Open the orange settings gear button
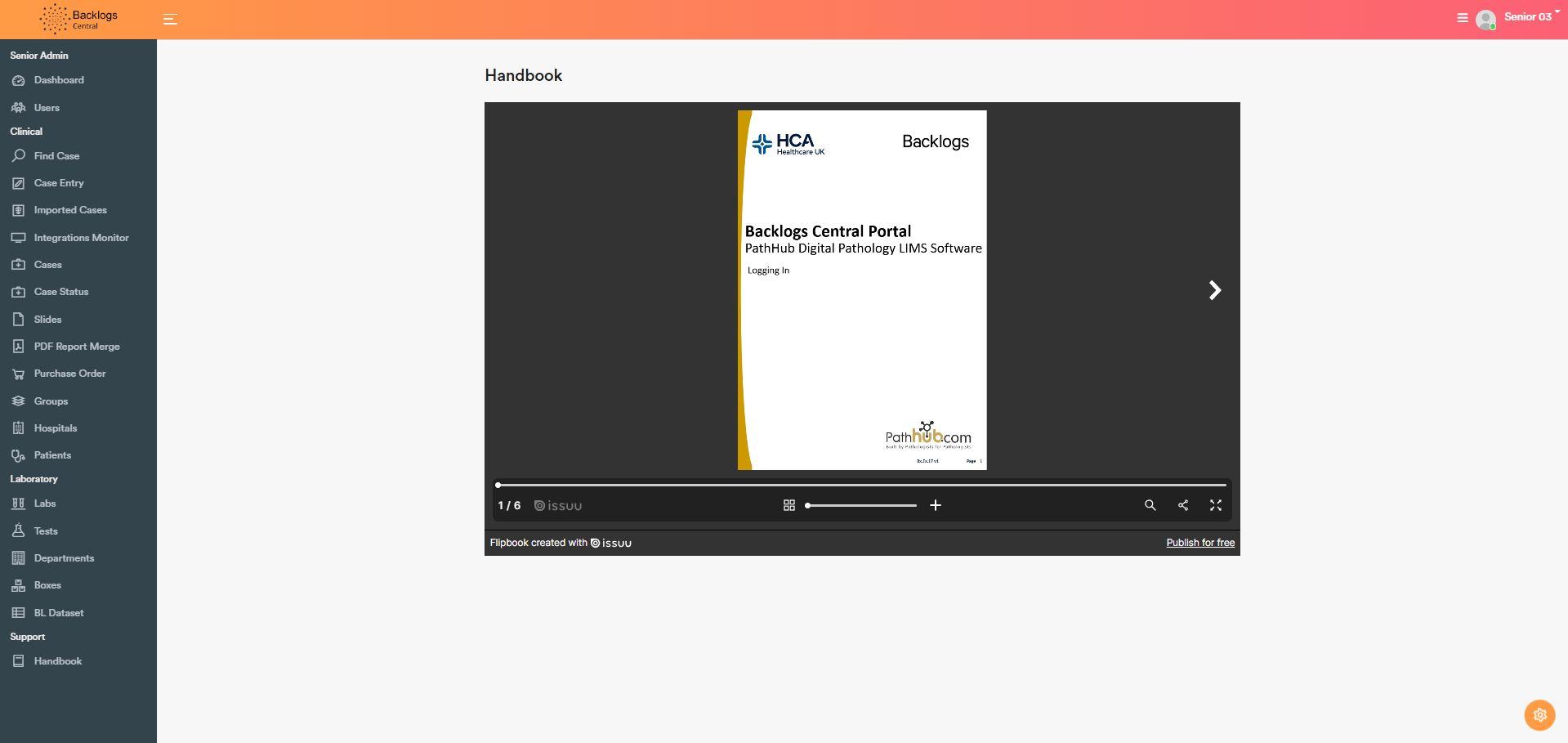The image size is (1568, 743). point(1540,715)
